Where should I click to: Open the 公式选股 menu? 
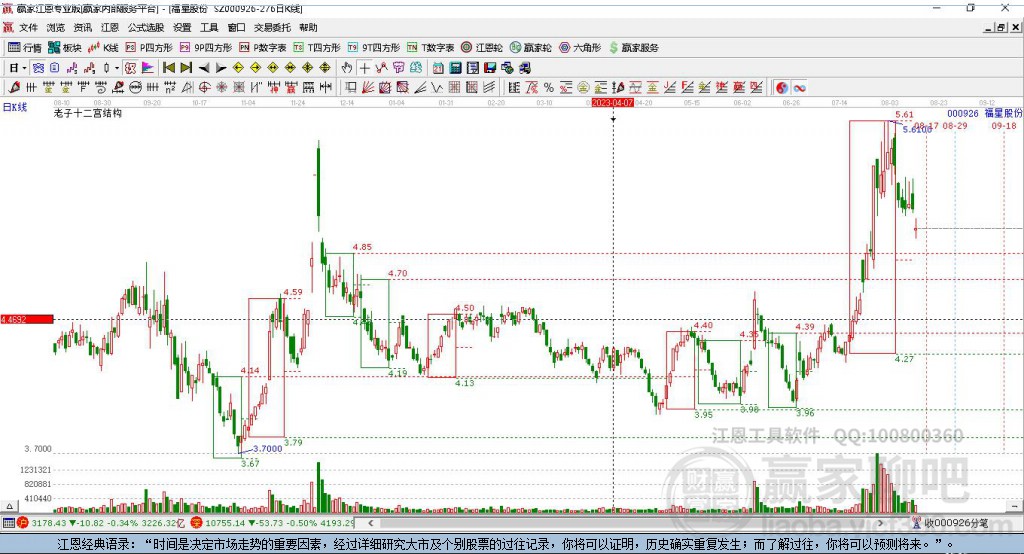(146, 27)
